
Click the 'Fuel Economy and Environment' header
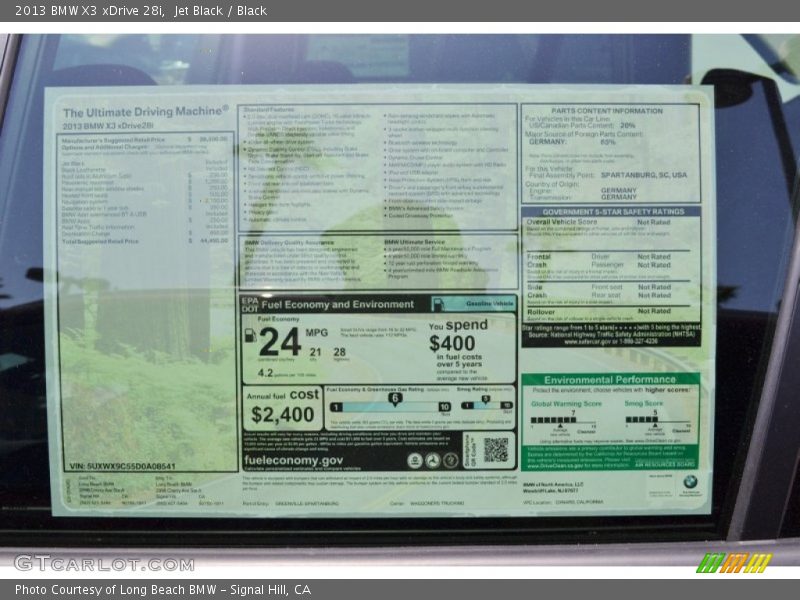coord(337,305)
